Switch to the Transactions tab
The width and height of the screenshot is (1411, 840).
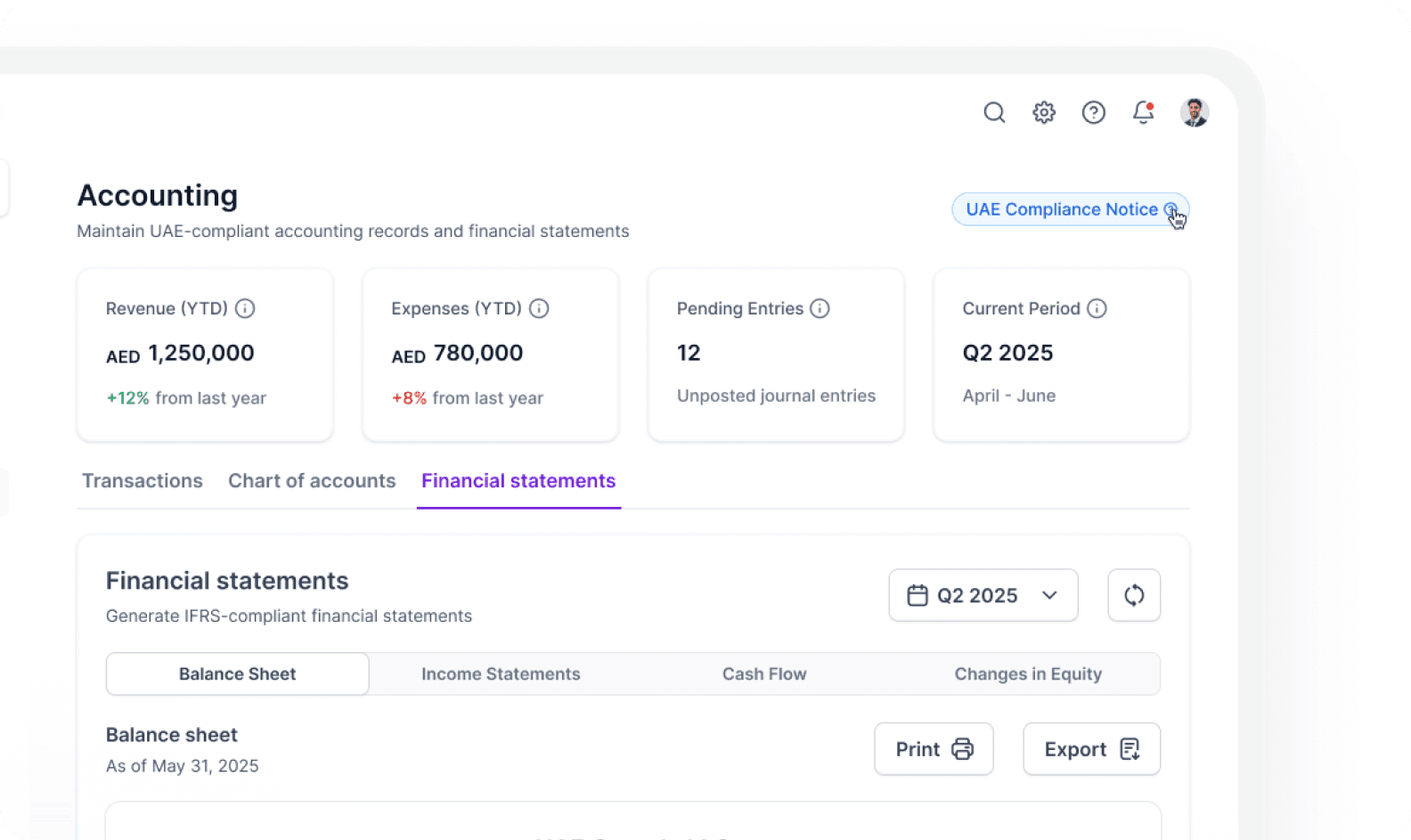pyautogui.click(x=143, y=481)
